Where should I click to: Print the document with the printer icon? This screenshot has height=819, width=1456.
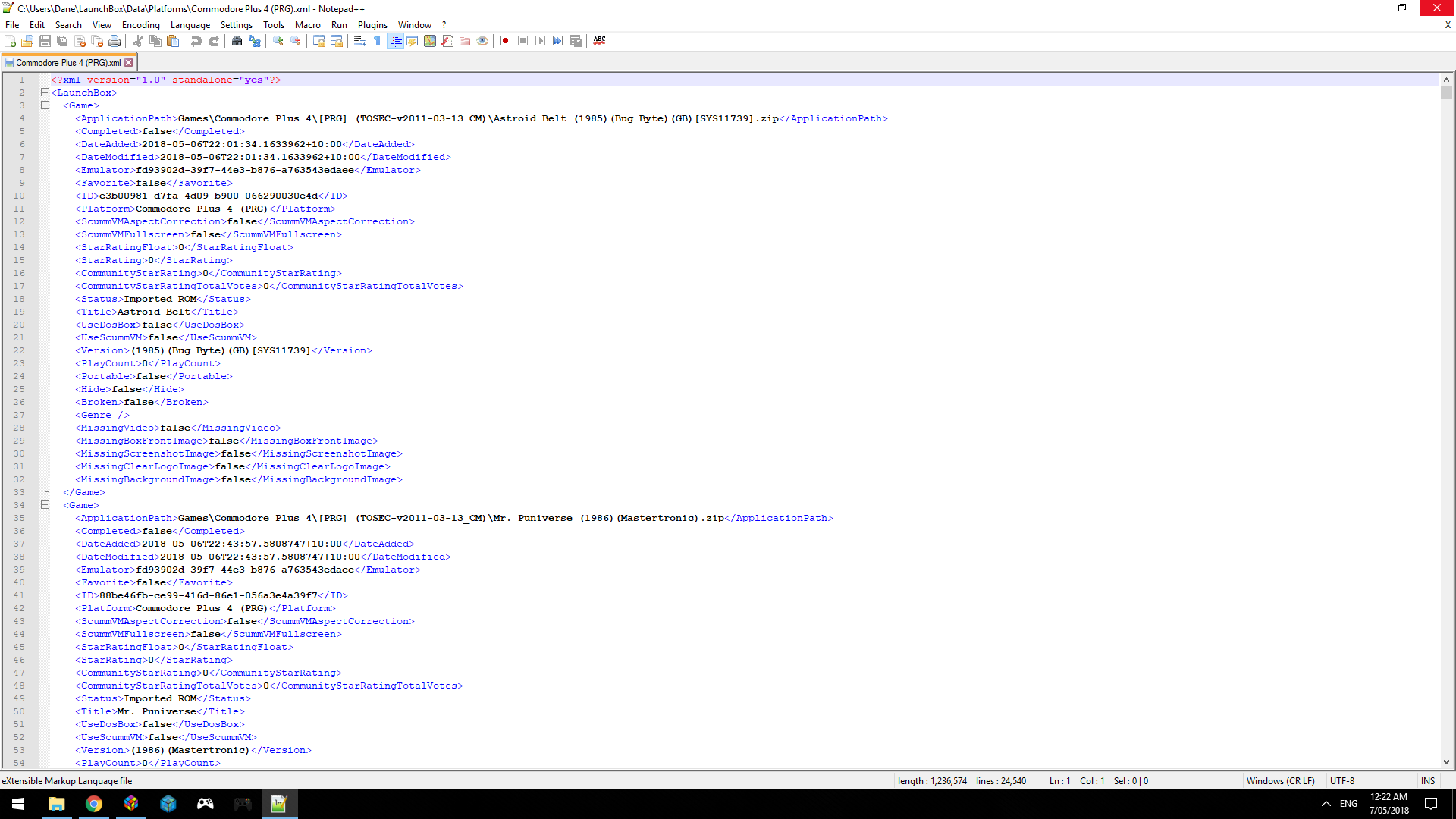pos(115,41)
